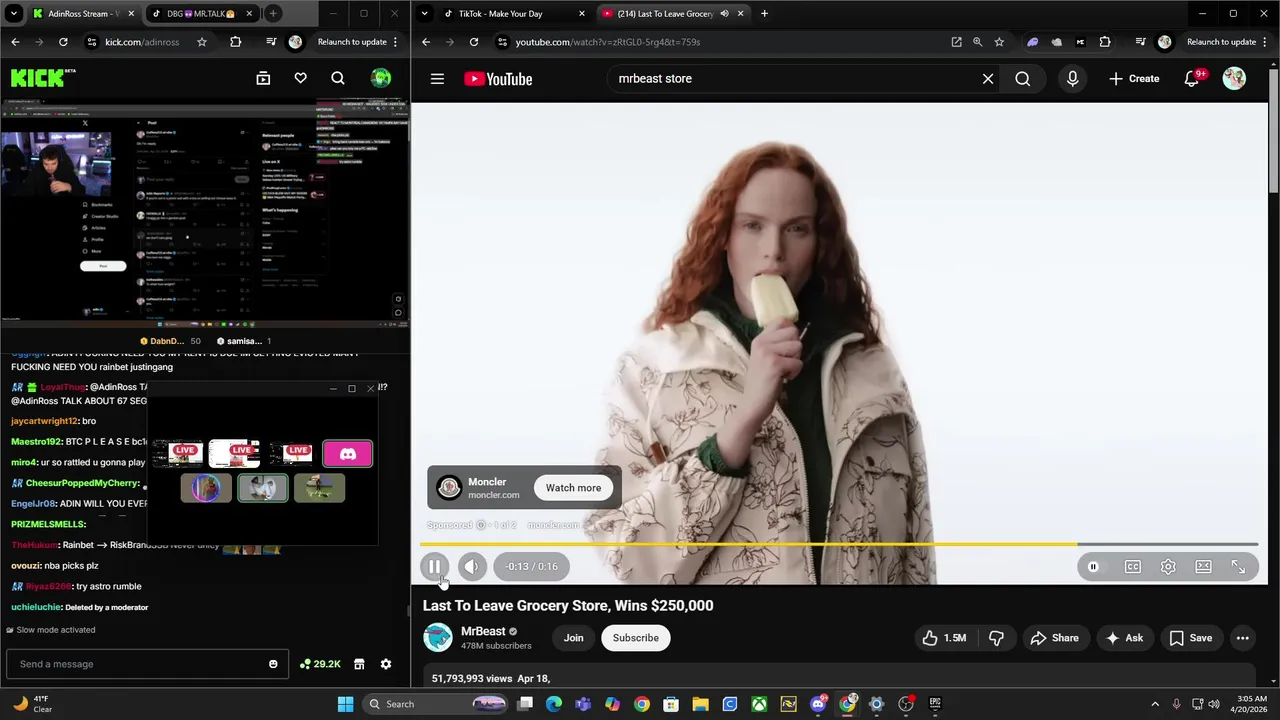Open the Ask AI button

click(1124, 638)
